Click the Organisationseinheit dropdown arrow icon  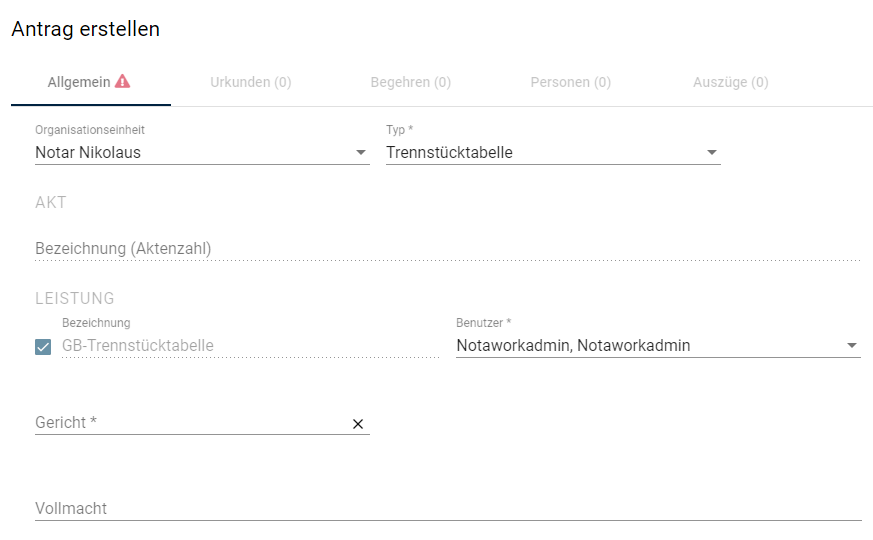tap(361, 153)
